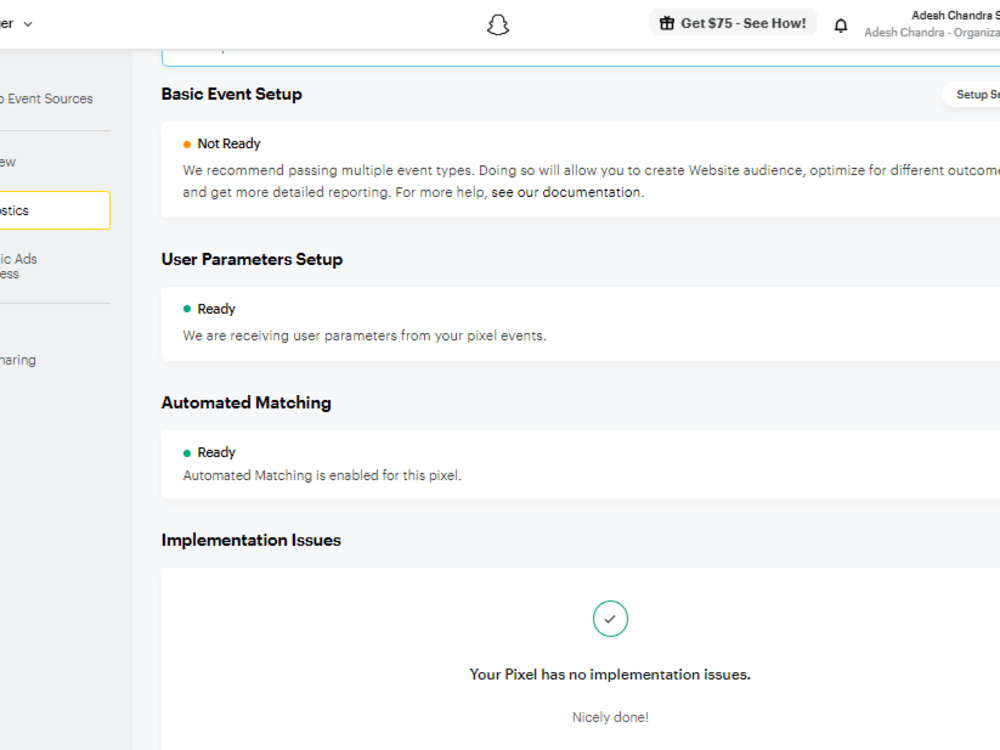1000x750 pixels.
Task: Click 'We are receiving user parameters' text
Action: click(x=365, y=335)
